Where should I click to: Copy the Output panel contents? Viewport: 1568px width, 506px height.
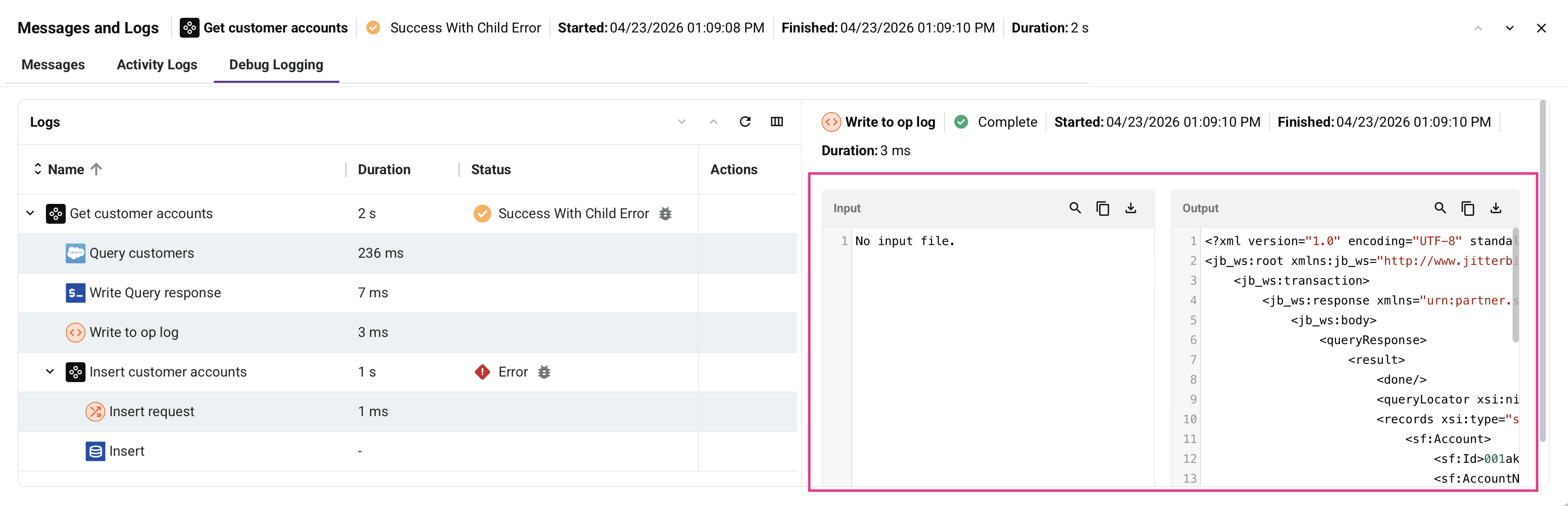tap(1467, 207)
